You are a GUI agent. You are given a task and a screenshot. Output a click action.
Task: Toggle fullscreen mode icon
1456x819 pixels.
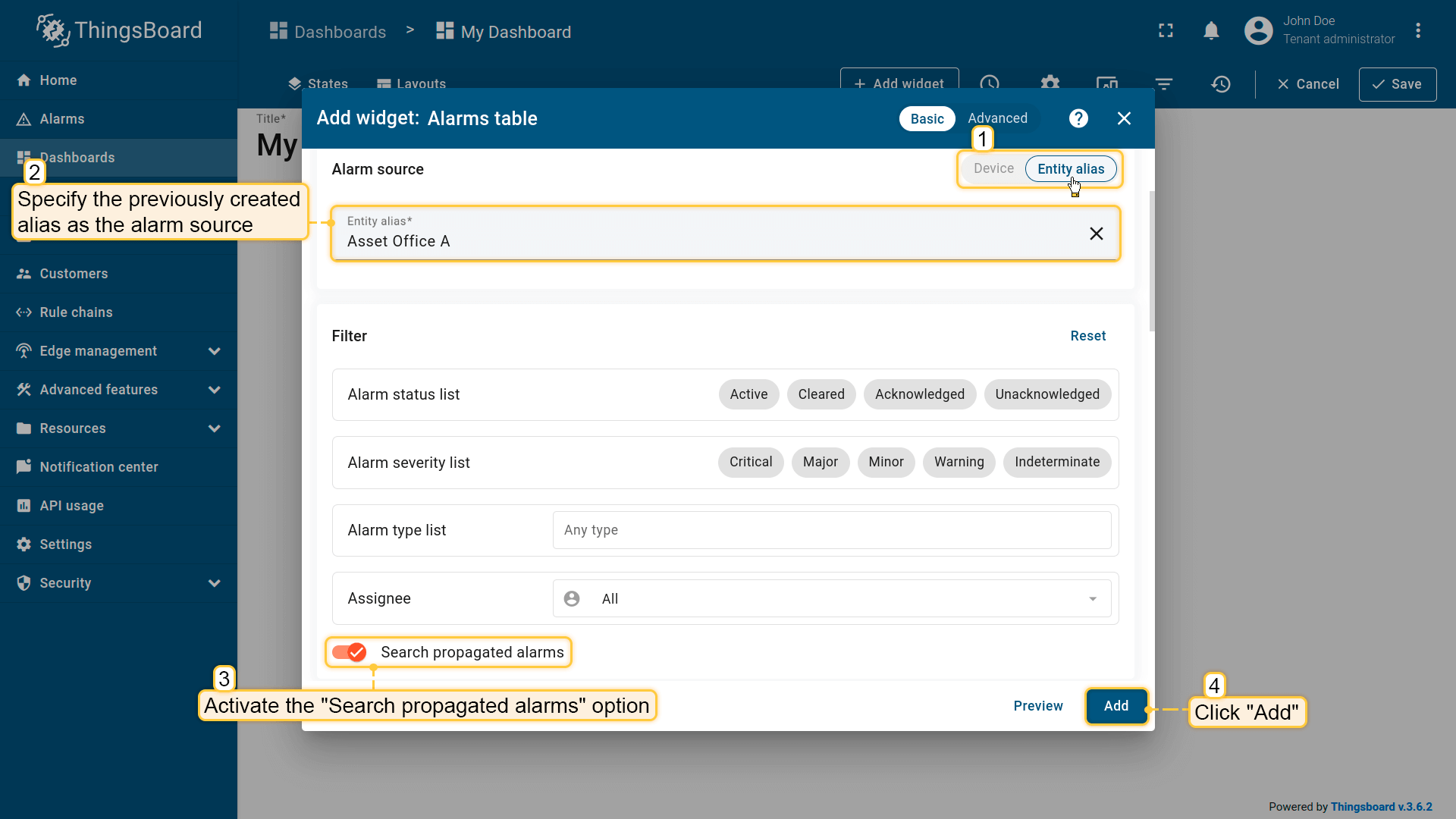(1166, 31)
